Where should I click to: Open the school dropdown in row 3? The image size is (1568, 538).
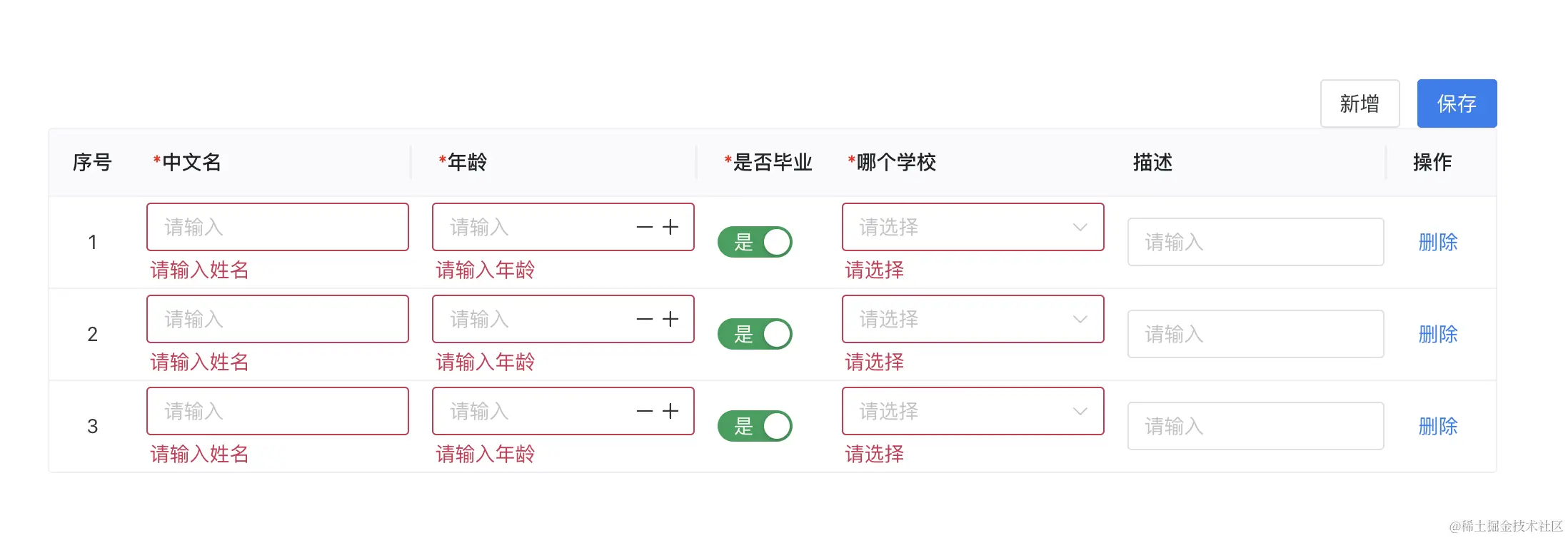click(973, 411)
